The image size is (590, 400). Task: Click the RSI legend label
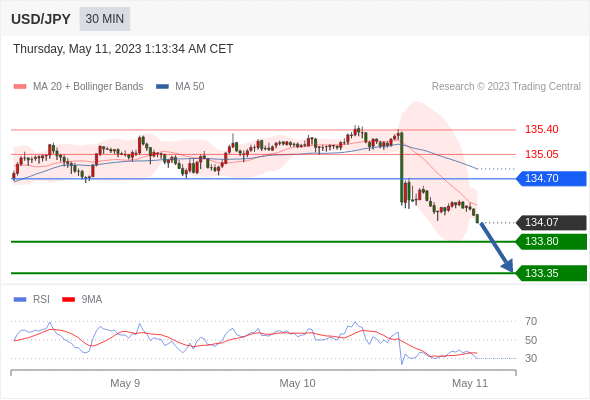pos(41,300)
